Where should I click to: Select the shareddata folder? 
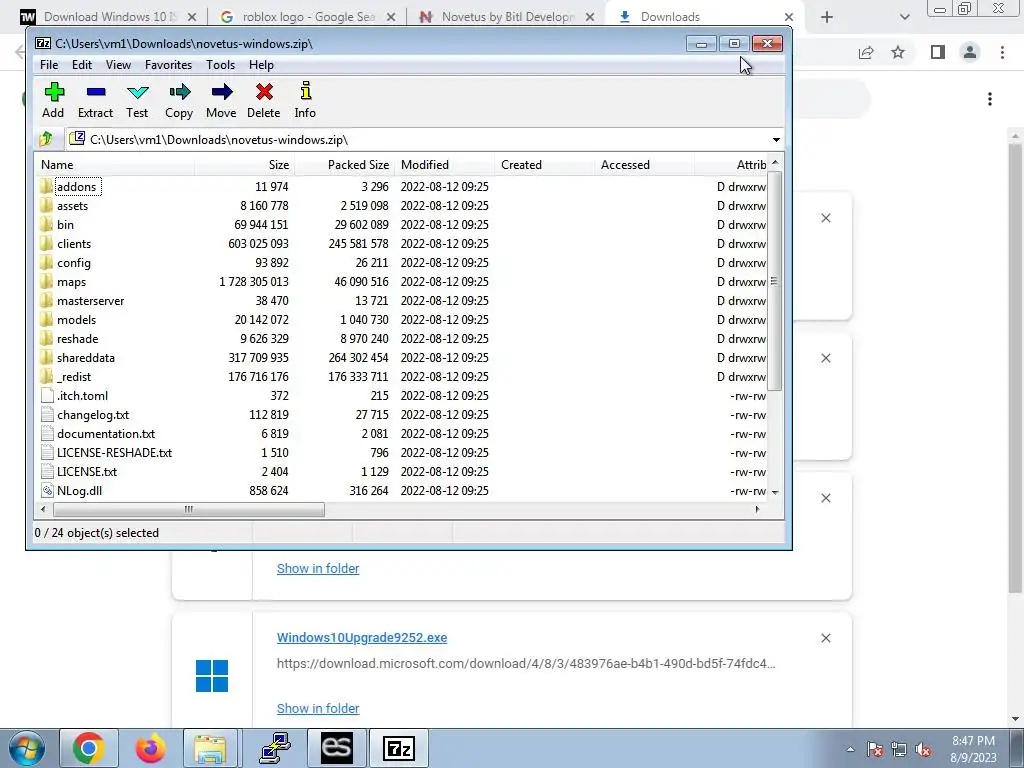point(86,358)
